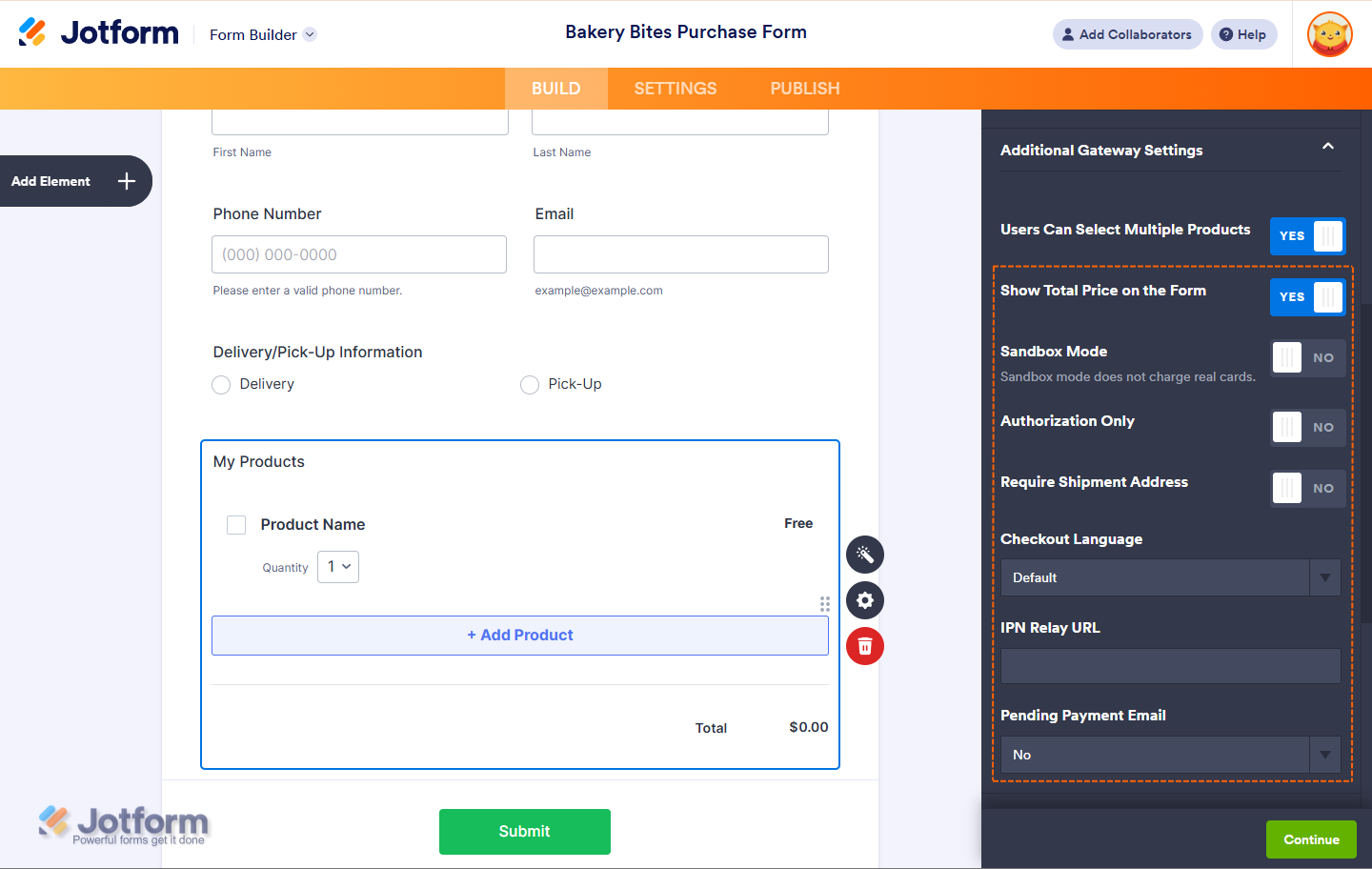
Task: Open the Pending Payment Email dropdown
Action: pyautogui.click(x=1170, y=755)
